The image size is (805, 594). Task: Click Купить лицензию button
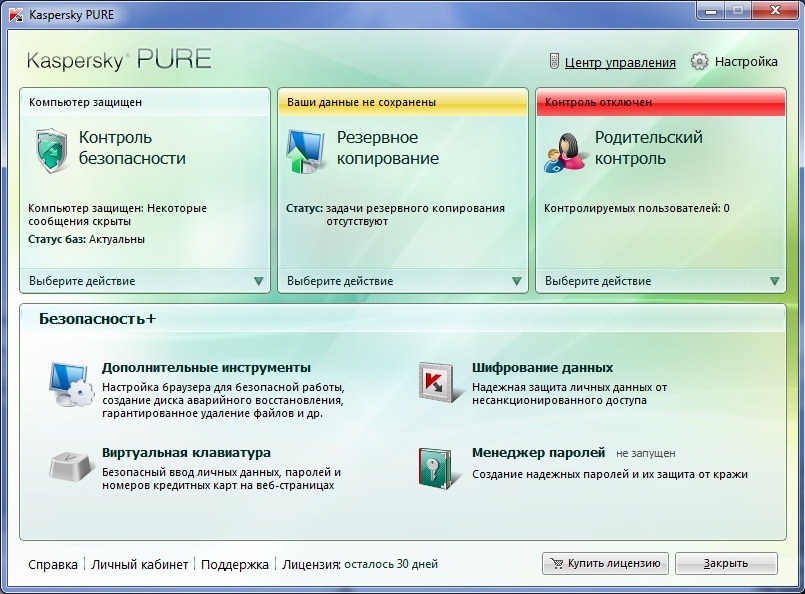[x=605, y=564]
